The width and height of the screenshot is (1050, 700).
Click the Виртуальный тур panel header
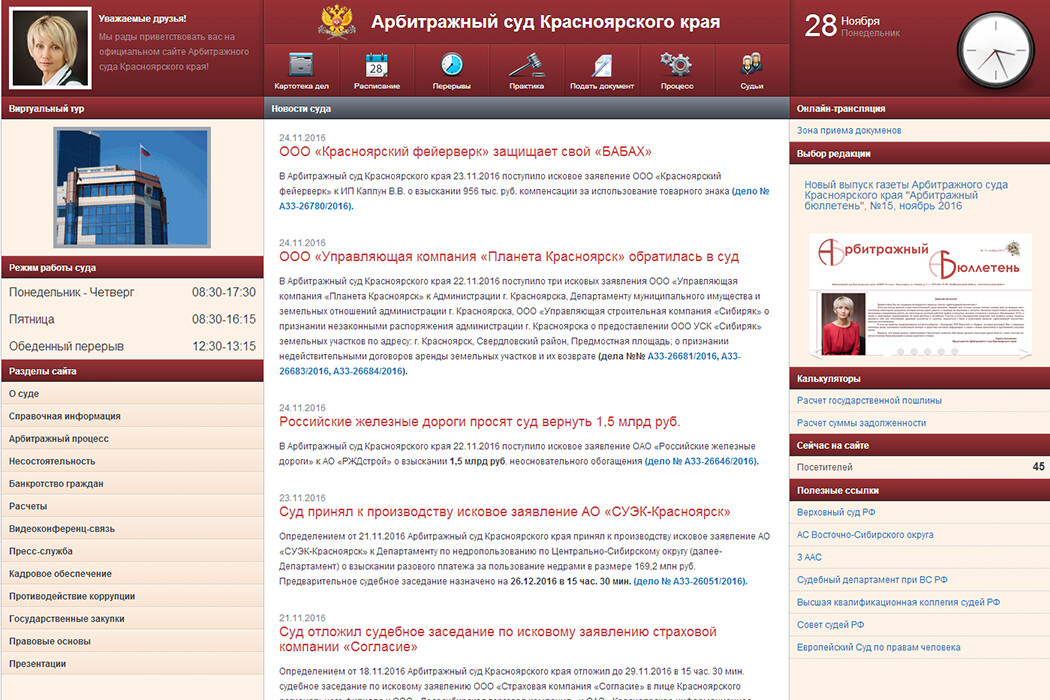click(133, 109)
